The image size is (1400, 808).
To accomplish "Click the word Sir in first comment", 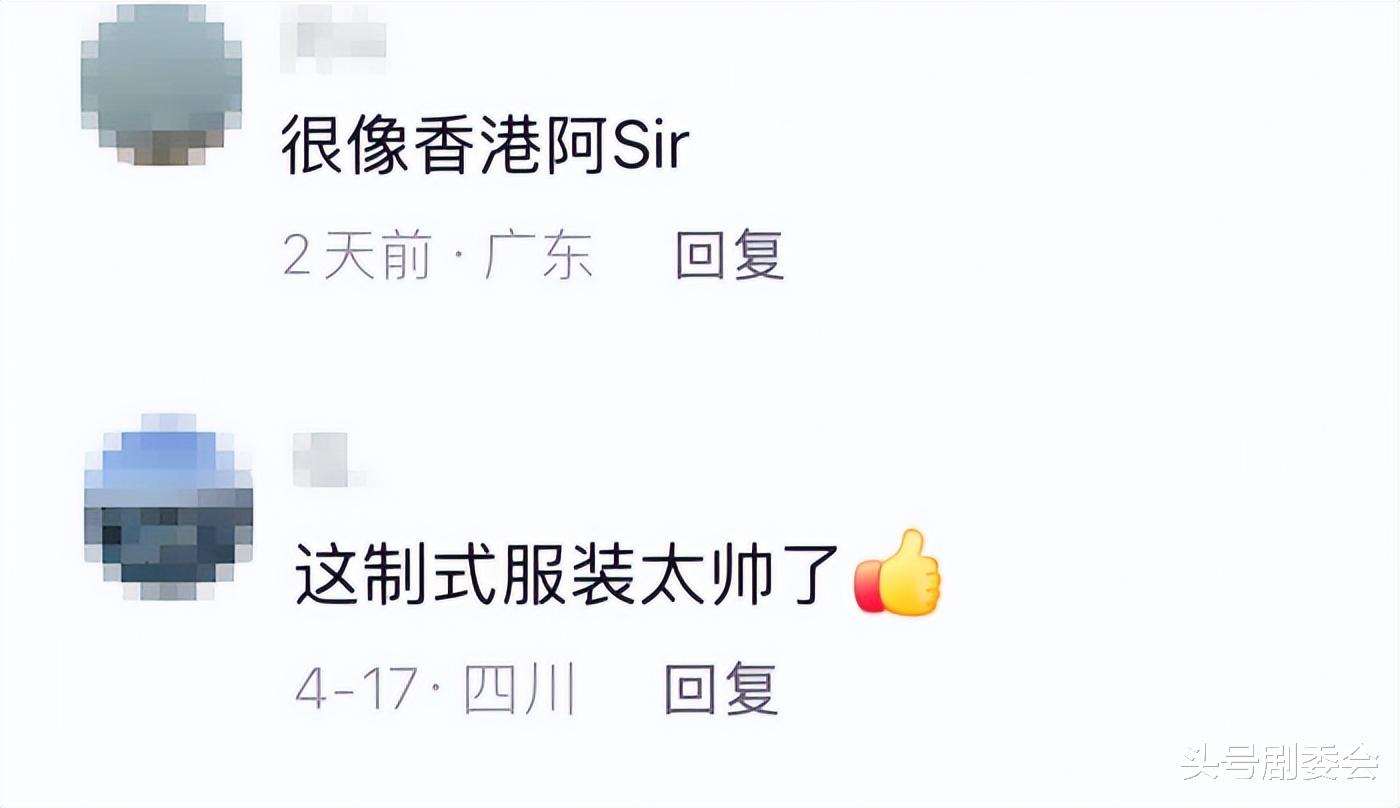I will point(650,146).
